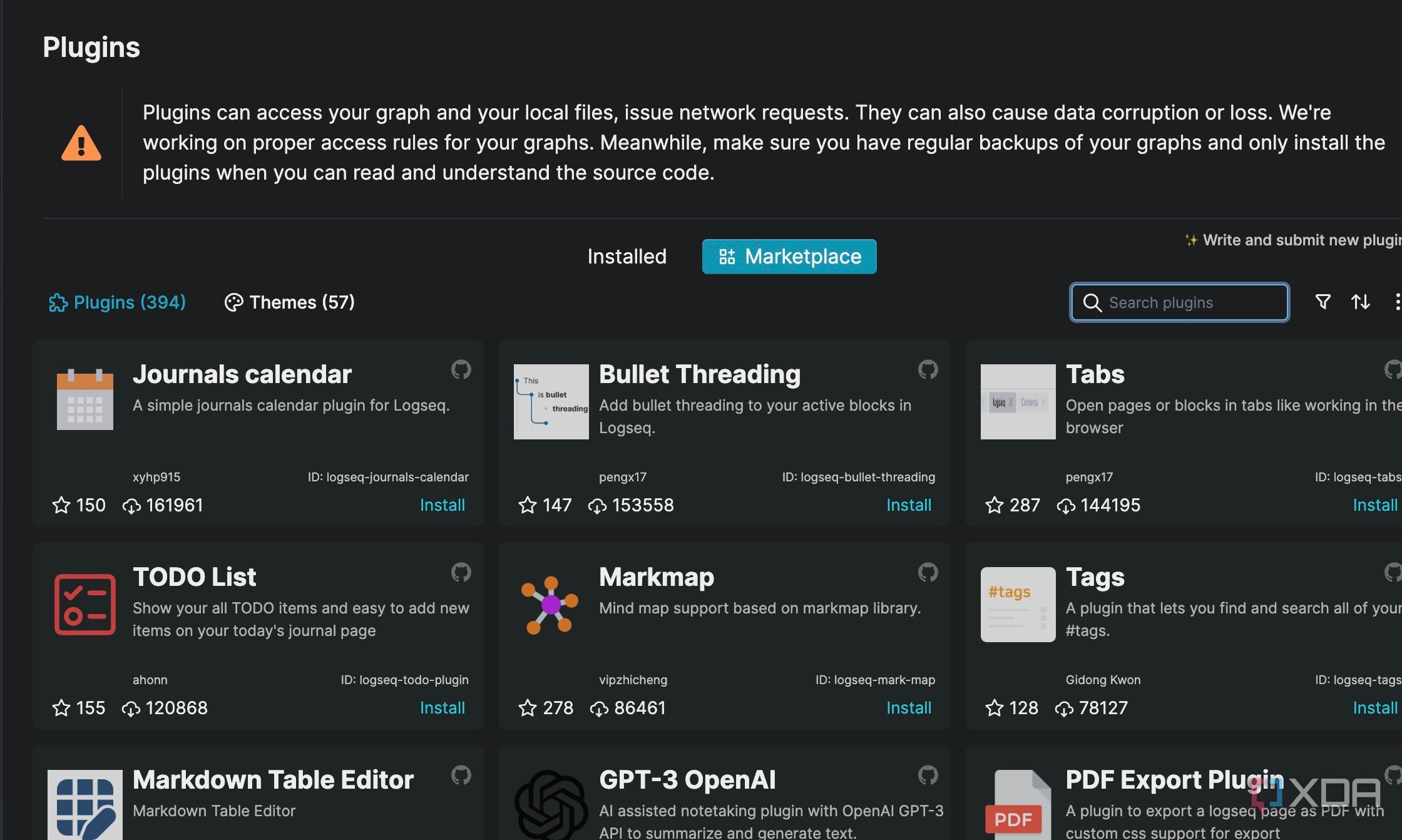Install the Journals calendar plugin

[442, 505]
